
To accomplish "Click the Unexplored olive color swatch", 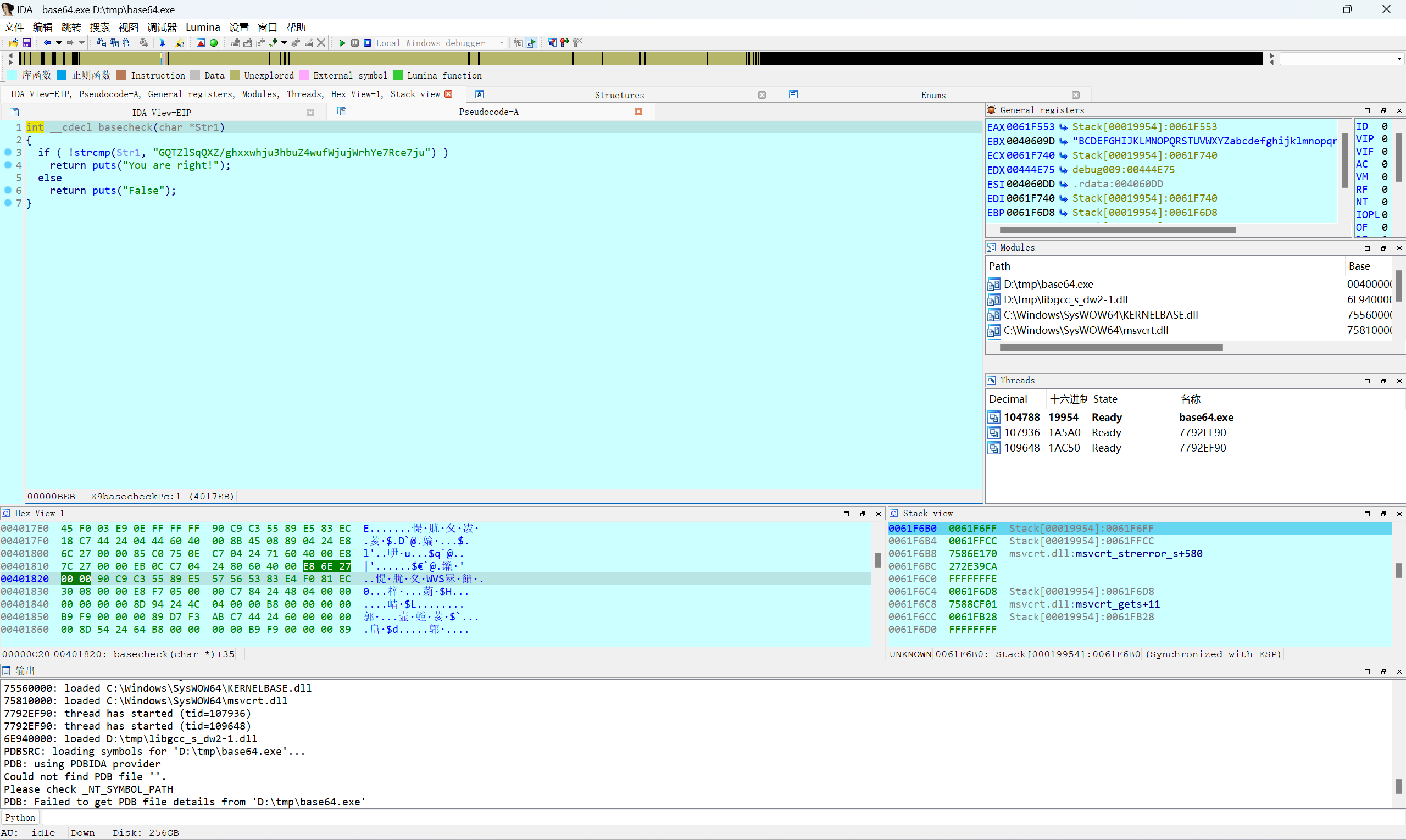I will tap(234, 76).
